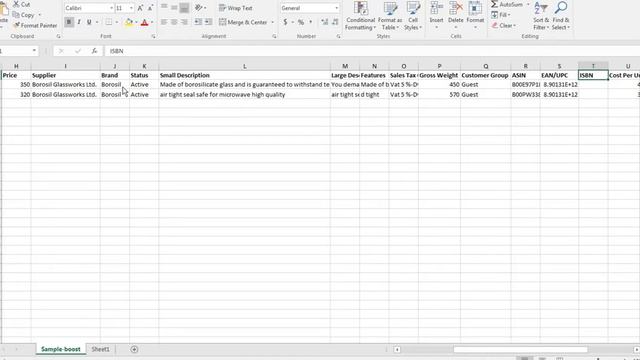
Task: Open the Merge & Center dropdown arrow
Action: point(273,22)
